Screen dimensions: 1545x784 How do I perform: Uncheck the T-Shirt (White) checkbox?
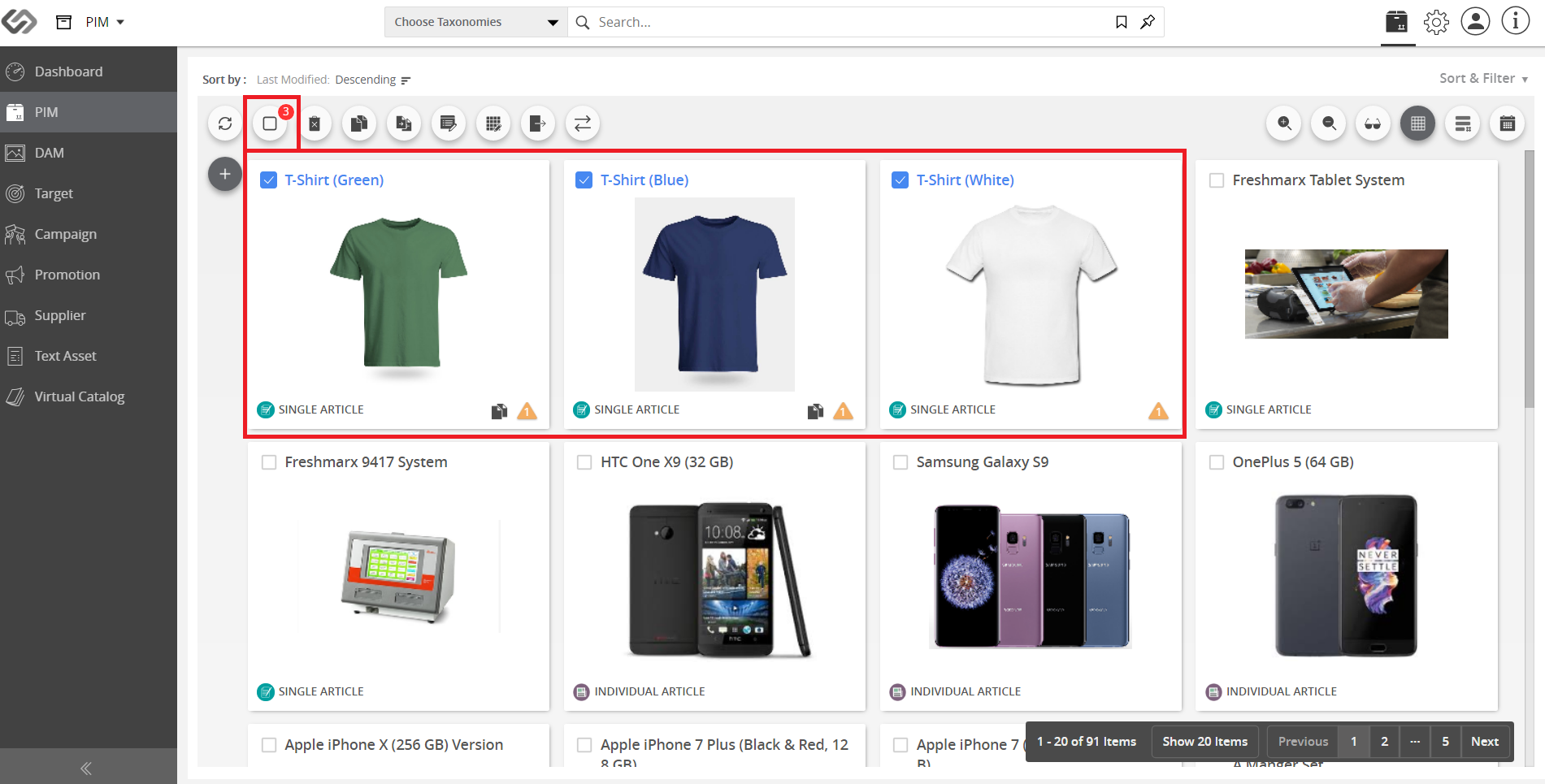pyautogui.click(x=900, y=180)
